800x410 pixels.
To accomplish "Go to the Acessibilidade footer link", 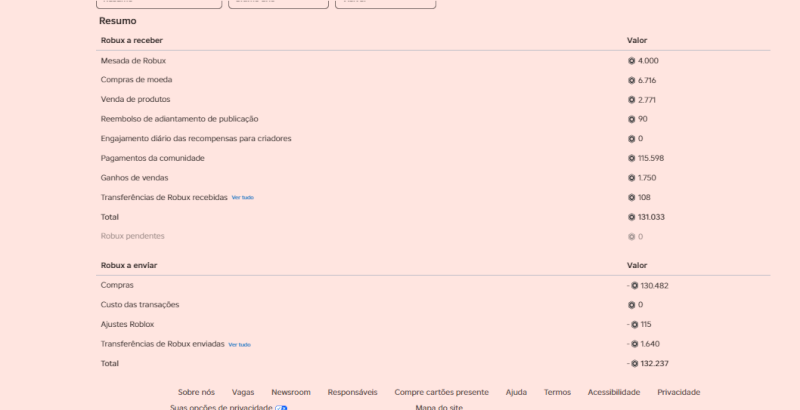I will click(x=614, y=392).
